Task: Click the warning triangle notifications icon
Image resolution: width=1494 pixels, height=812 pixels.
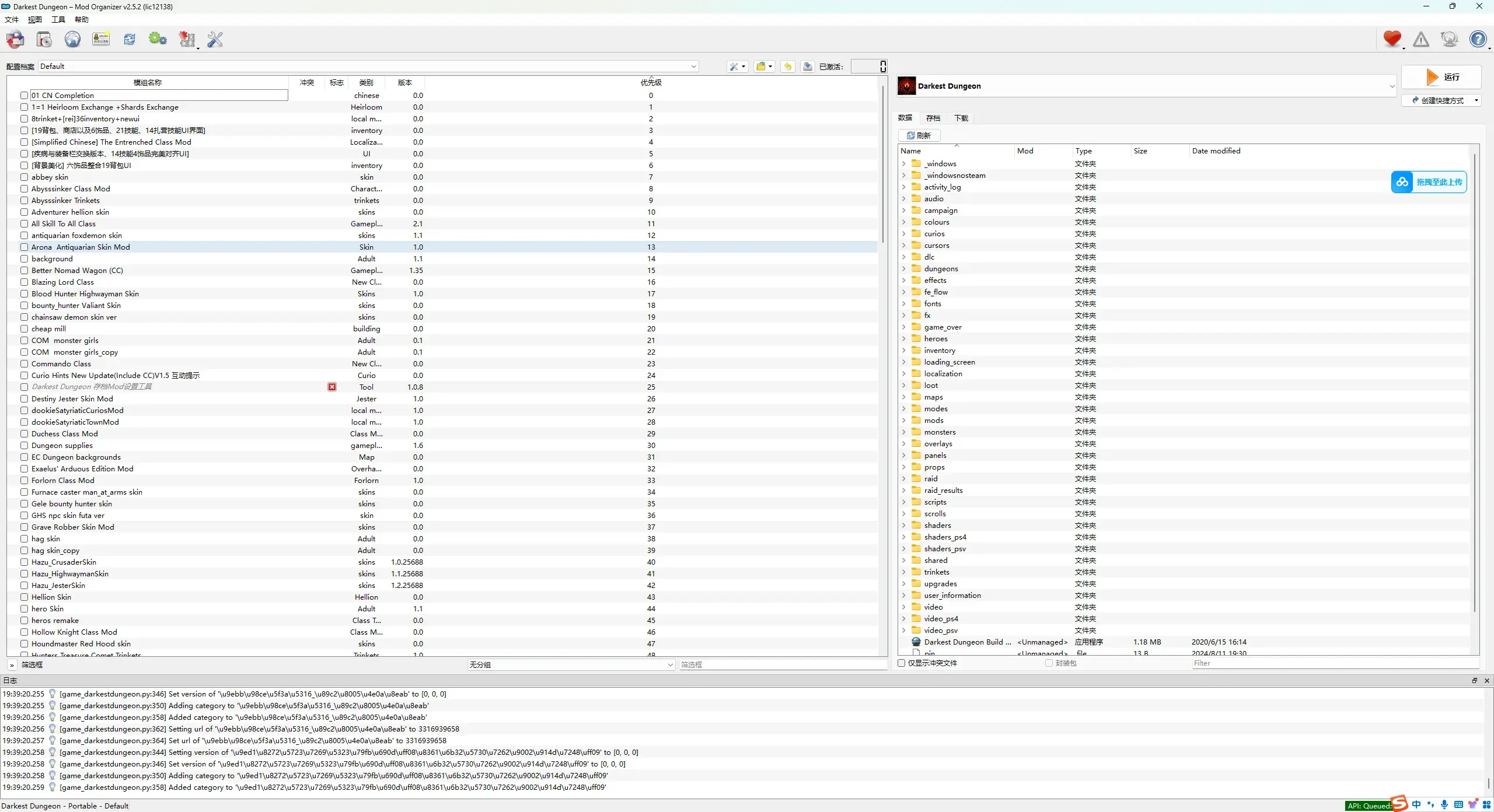Action: (1421, 40)
